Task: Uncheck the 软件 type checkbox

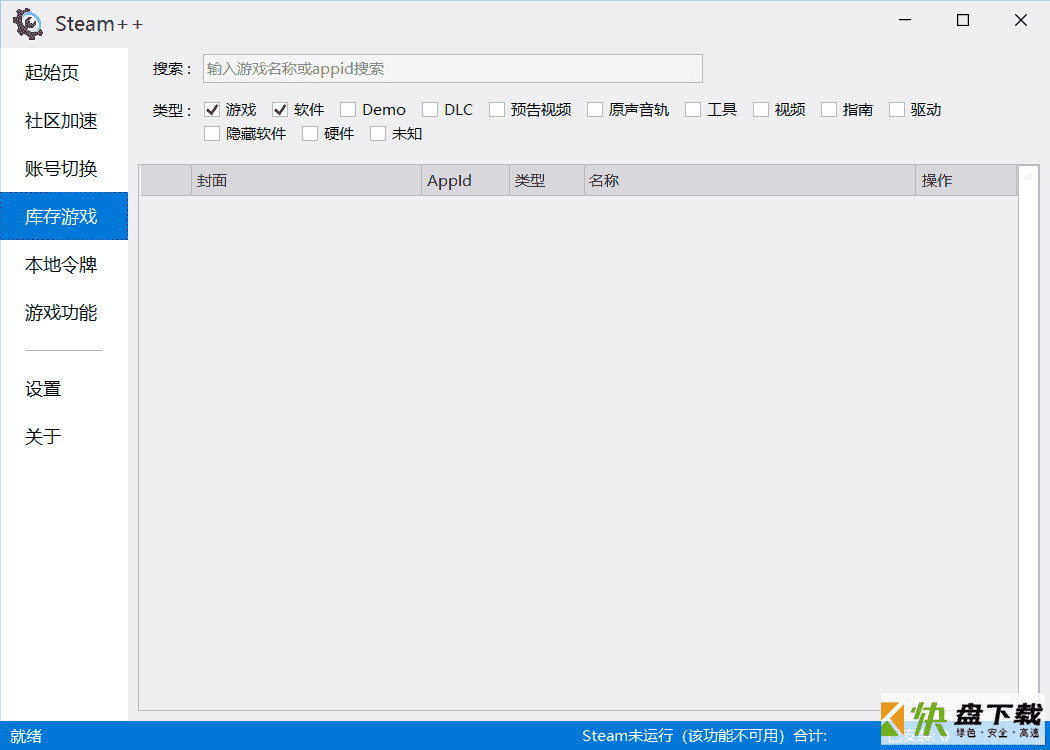Action: (280, 110)
